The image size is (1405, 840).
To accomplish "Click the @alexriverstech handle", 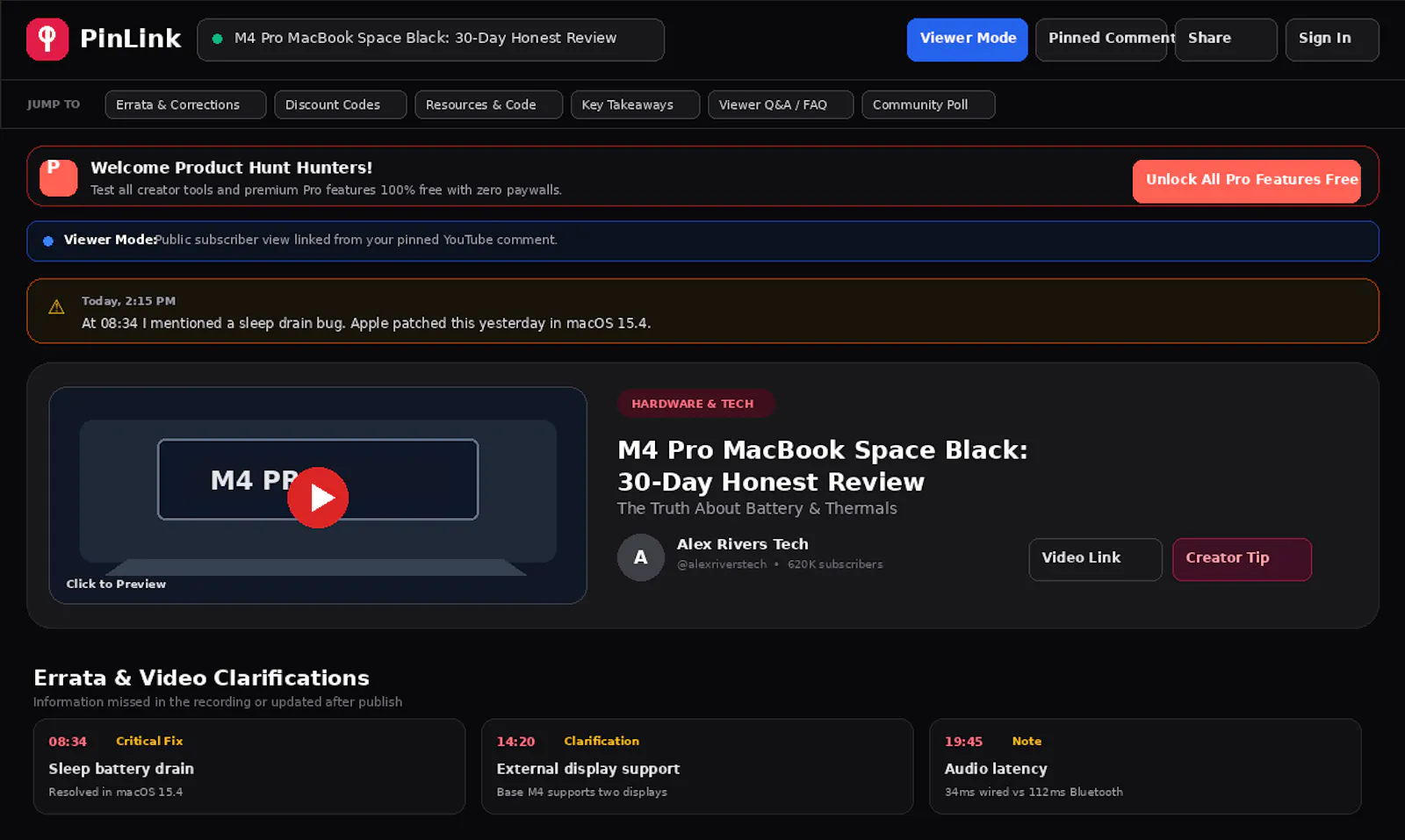I will coord(722,564).
